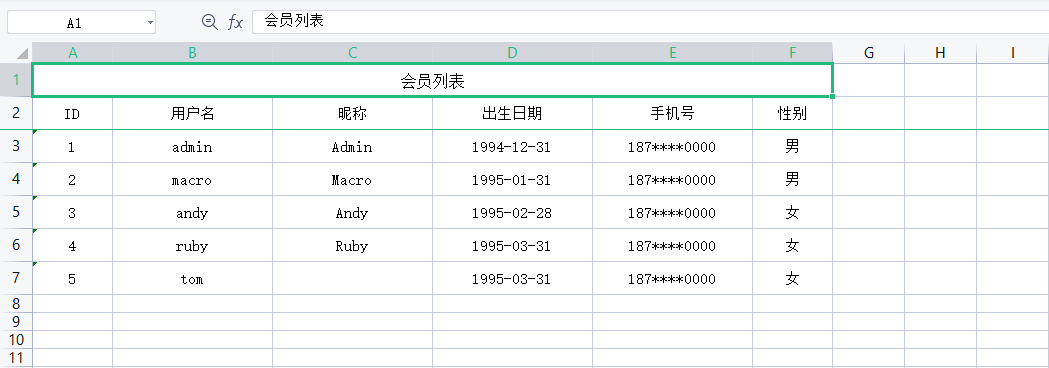Click inside the Name Box showing A1

pyautogui.click(x=74, y=23)
